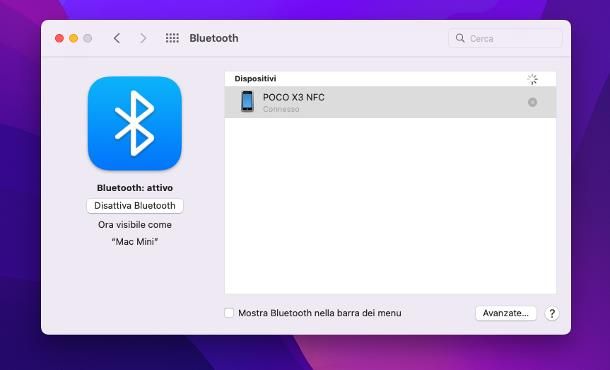
Task: Click the phone icon of POCO X3 NFC
Action: tap(247, 101)
